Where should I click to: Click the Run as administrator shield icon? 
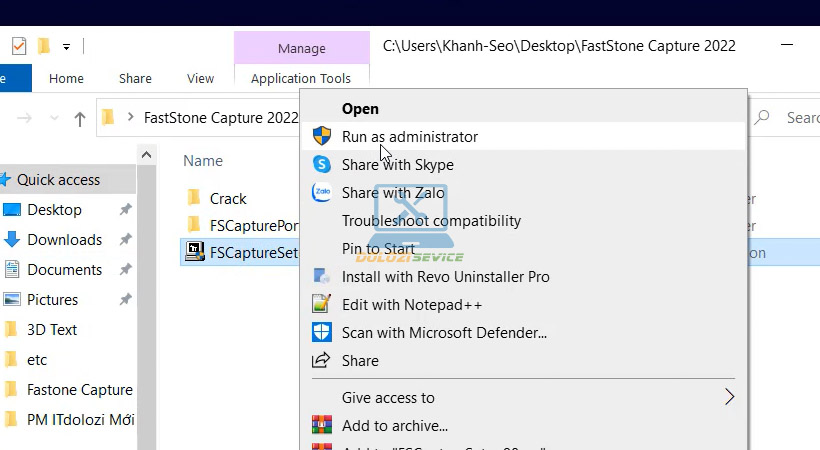tap(321, 136)
